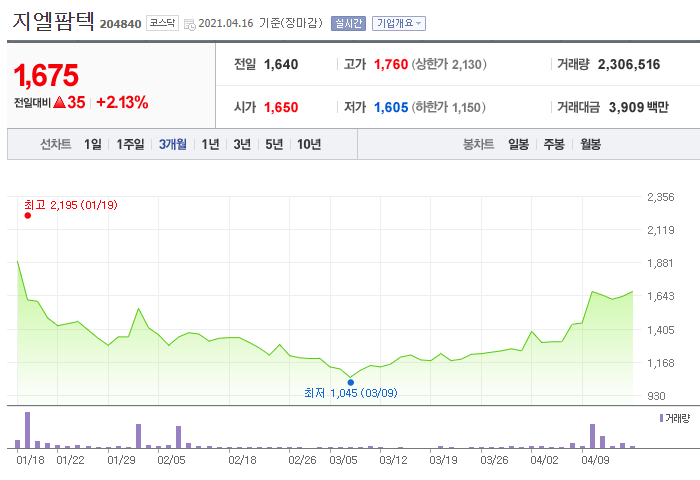Screen dimensions: 700x480
Task: Select the 3년 line chart tab
Action: coord(242,144)
